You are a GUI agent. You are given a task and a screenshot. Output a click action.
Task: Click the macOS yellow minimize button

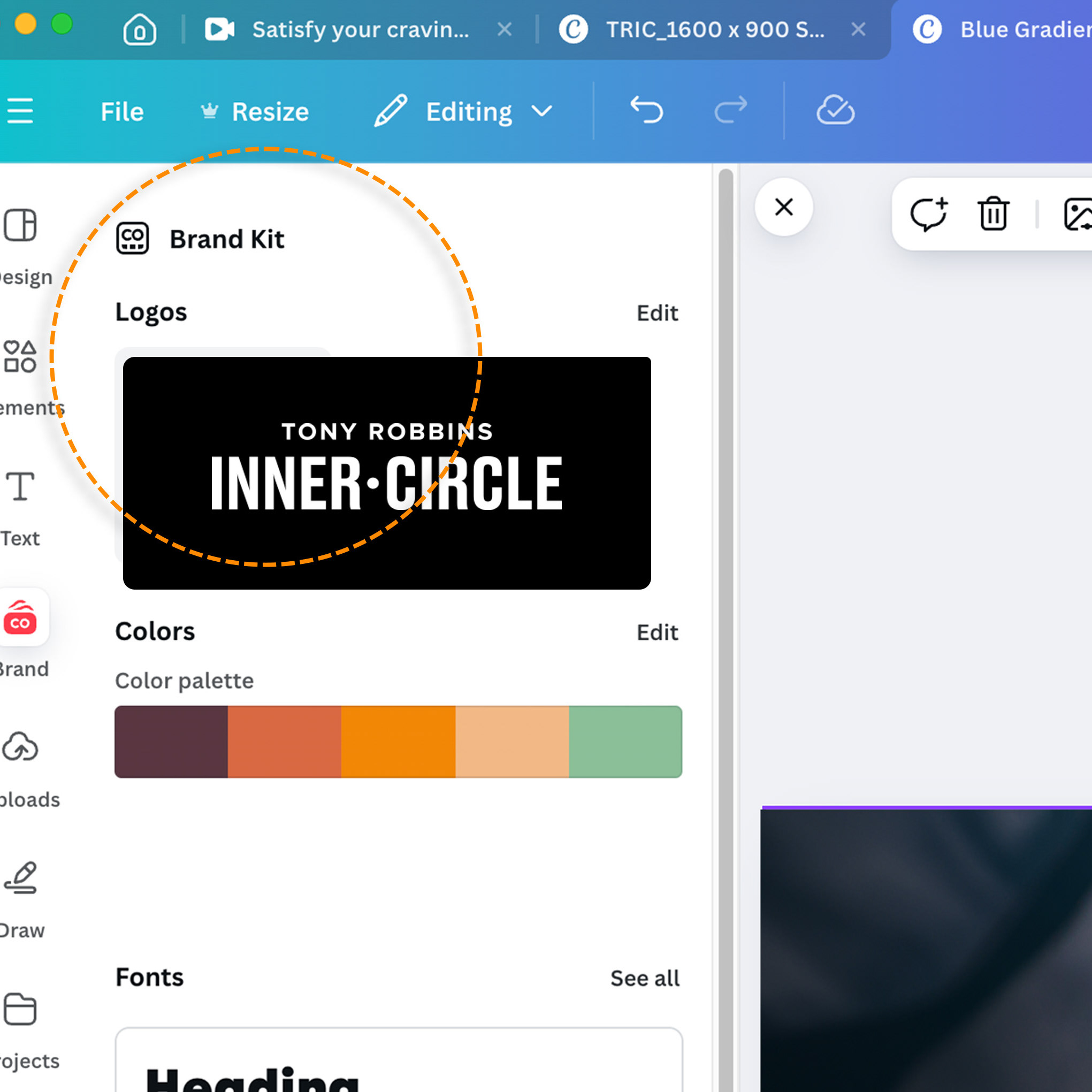tap(26, 24)
